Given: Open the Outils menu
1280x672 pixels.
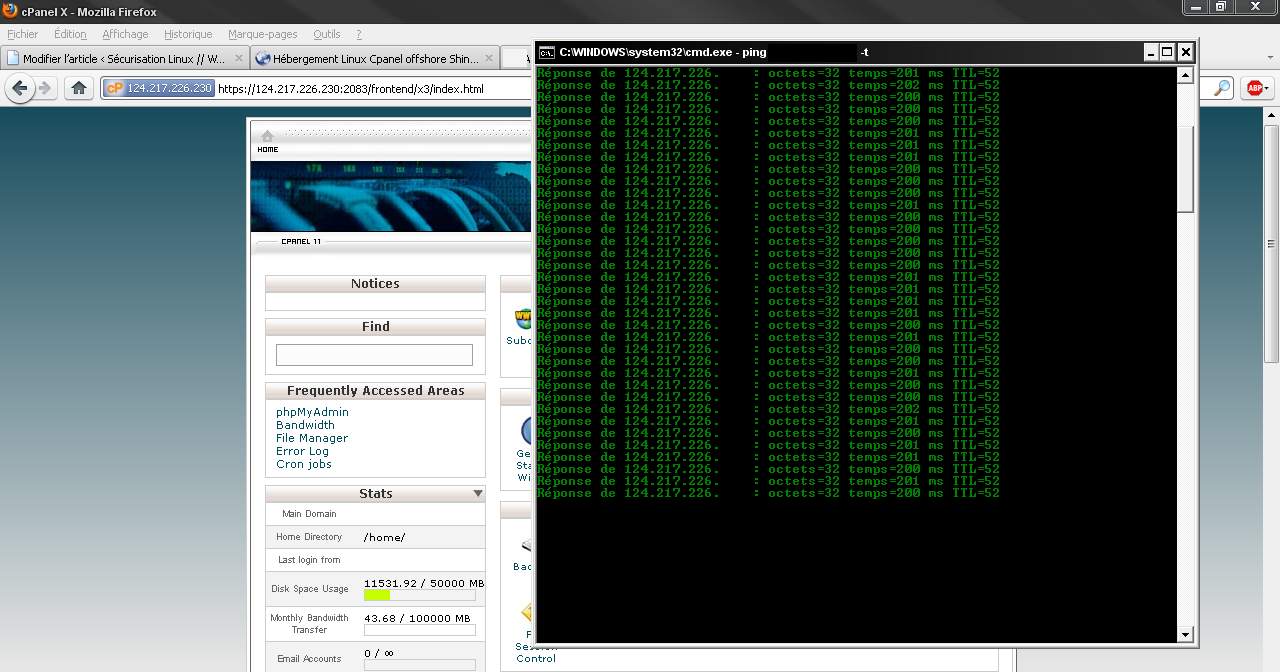Looking at the screenshot, I should click(326, 33).
